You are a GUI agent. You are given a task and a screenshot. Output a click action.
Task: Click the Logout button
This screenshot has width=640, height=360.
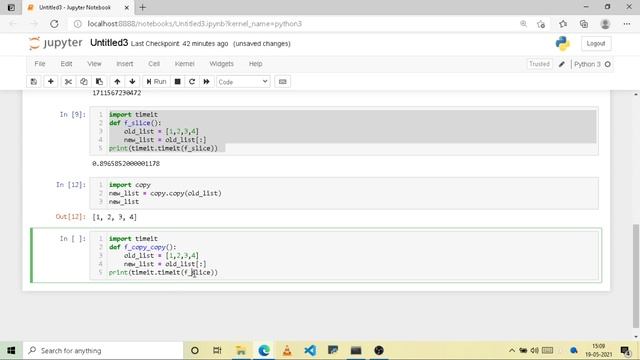click(596, 43)
